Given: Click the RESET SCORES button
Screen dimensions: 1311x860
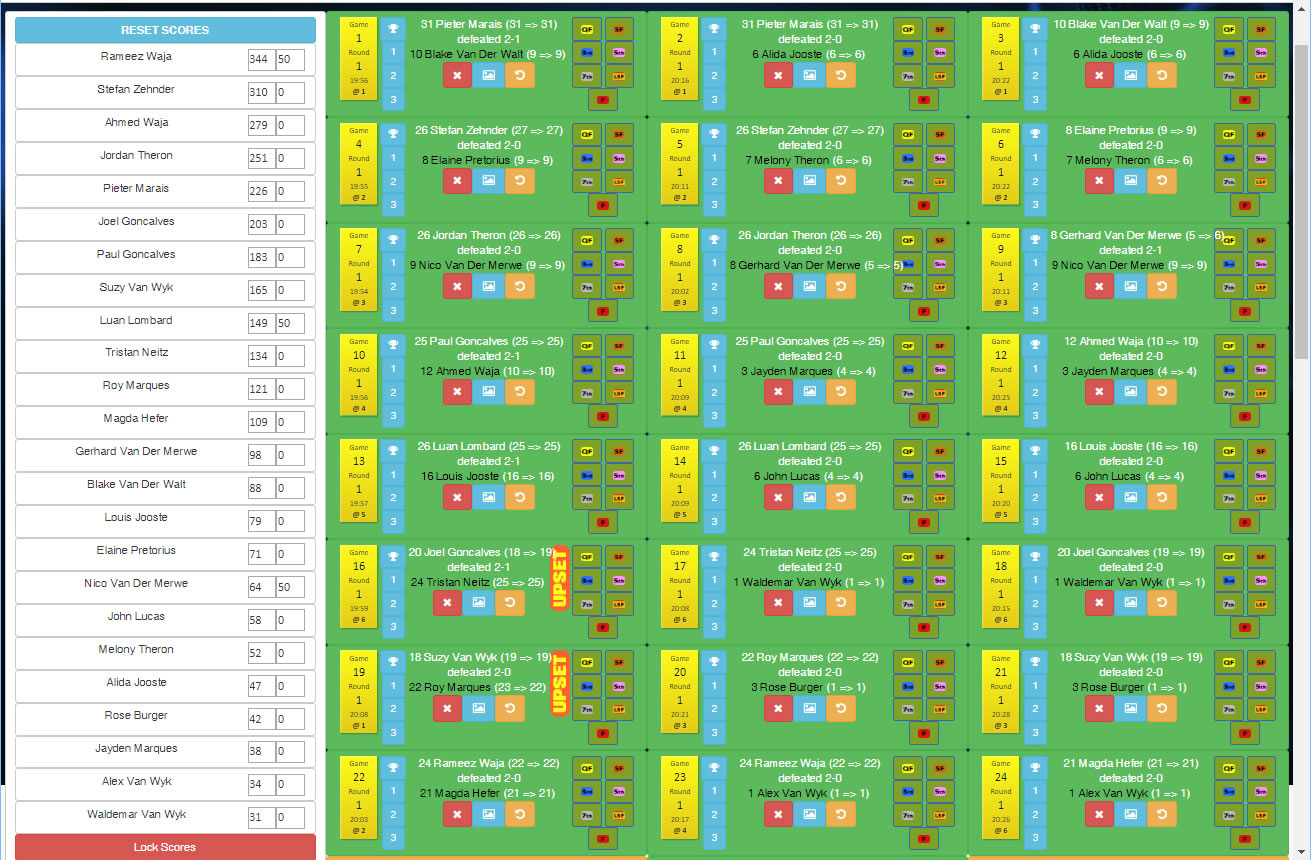Looking at the screenshot, I should tap(164, 30).
